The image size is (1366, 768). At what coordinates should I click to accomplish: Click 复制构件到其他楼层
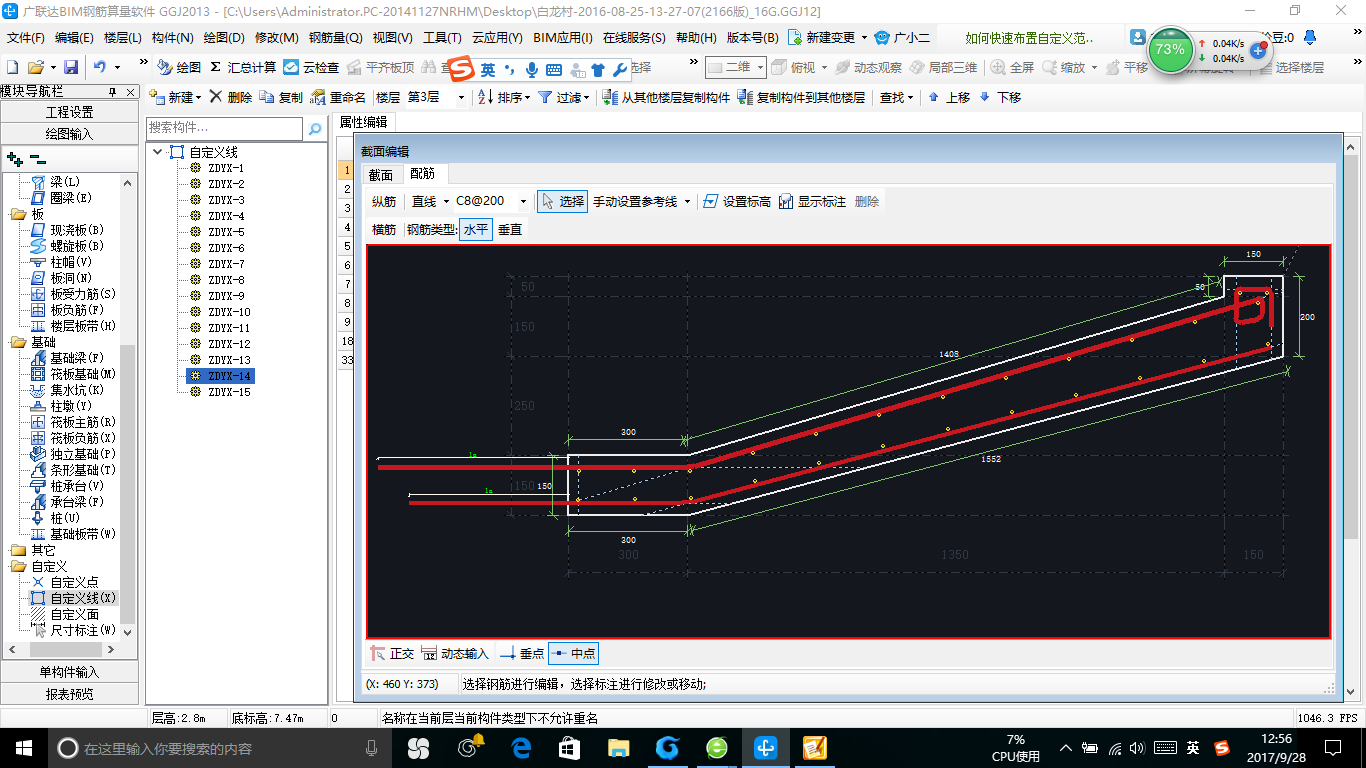click(x=801, y=97)
